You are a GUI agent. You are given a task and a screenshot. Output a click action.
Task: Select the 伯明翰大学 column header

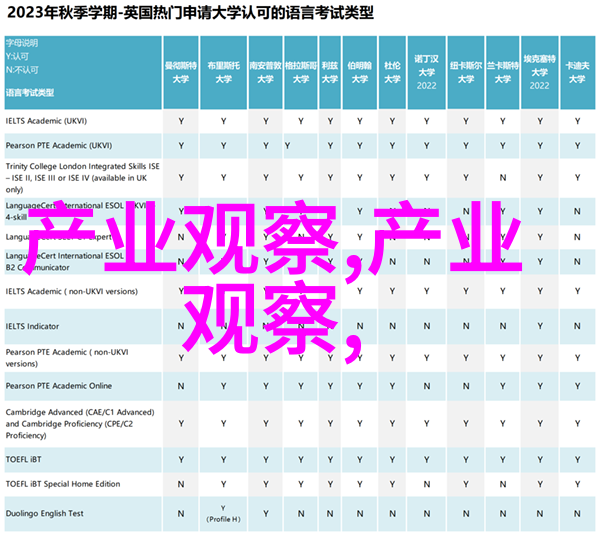click(x=360, y=72)
